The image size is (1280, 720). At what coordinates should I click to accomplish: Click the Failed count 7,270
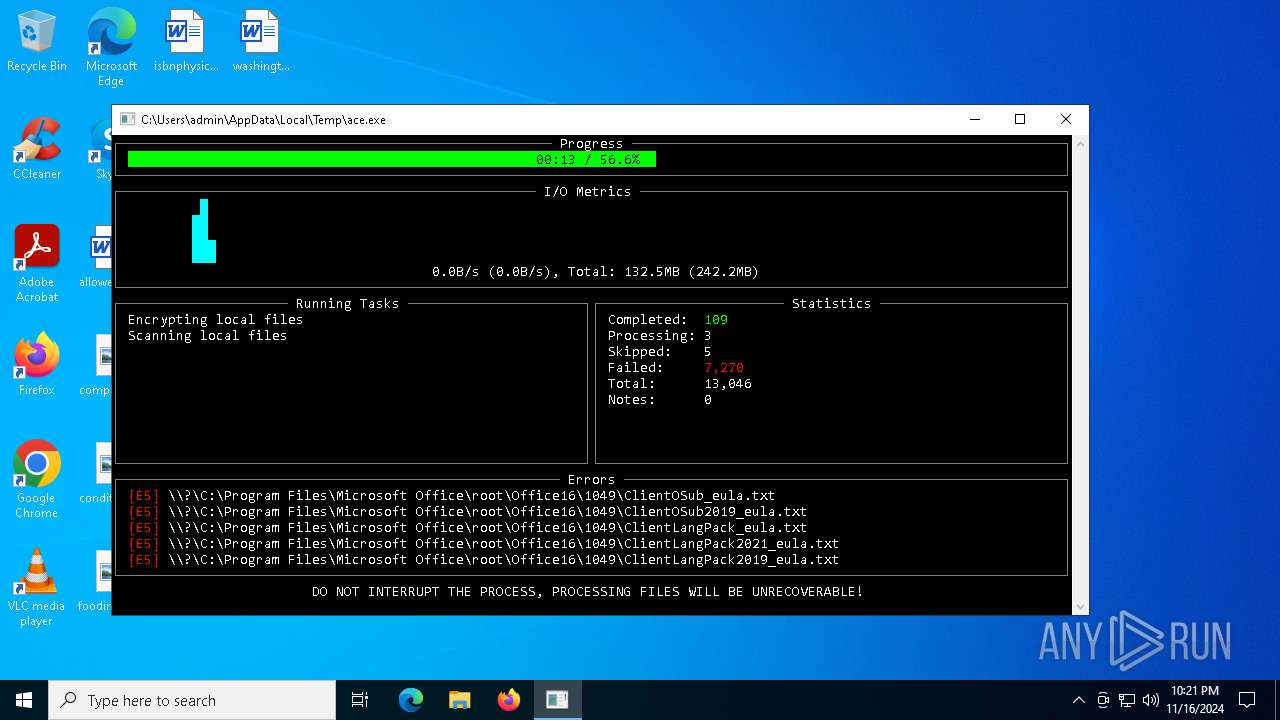(x=724, y=367)
